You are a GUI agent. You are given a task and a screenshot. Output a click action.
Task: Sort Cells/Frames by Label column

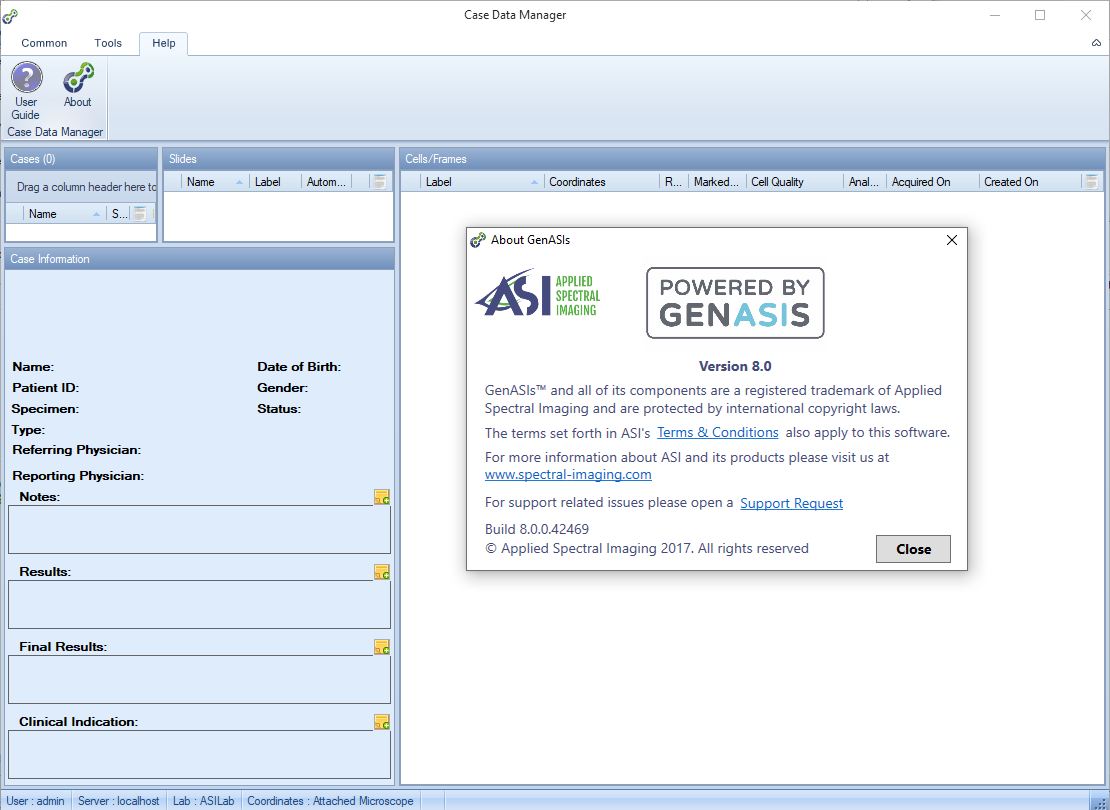click(481, 182)
